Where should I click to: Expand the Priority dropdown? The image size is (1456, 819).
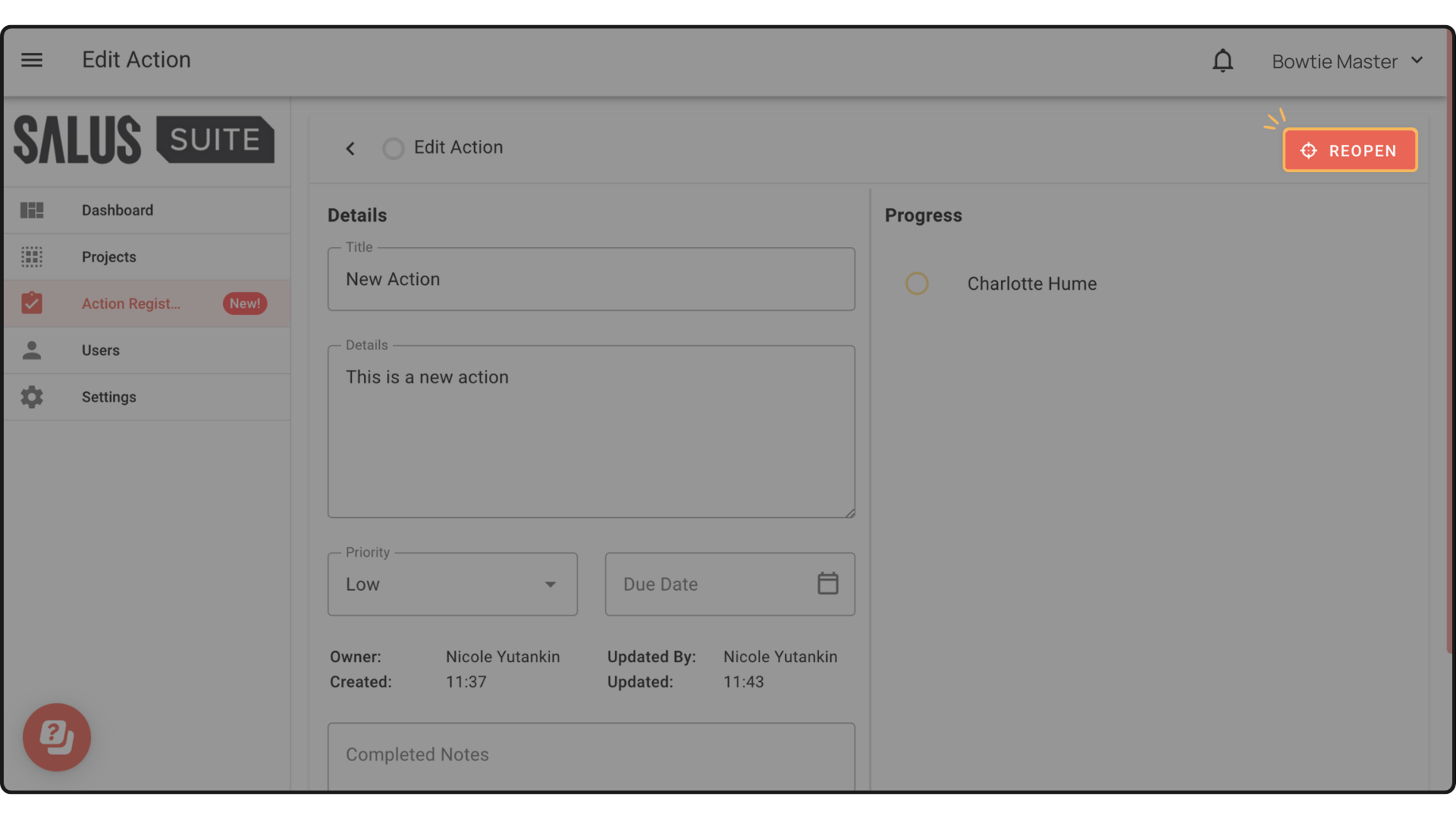[x=453, y=584]
